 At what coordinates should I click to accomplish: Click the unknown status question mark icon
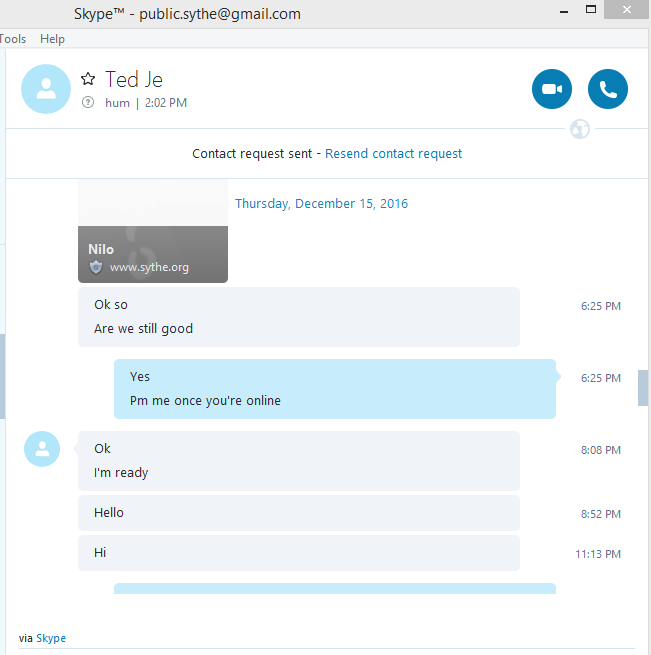tap(88, 102)
